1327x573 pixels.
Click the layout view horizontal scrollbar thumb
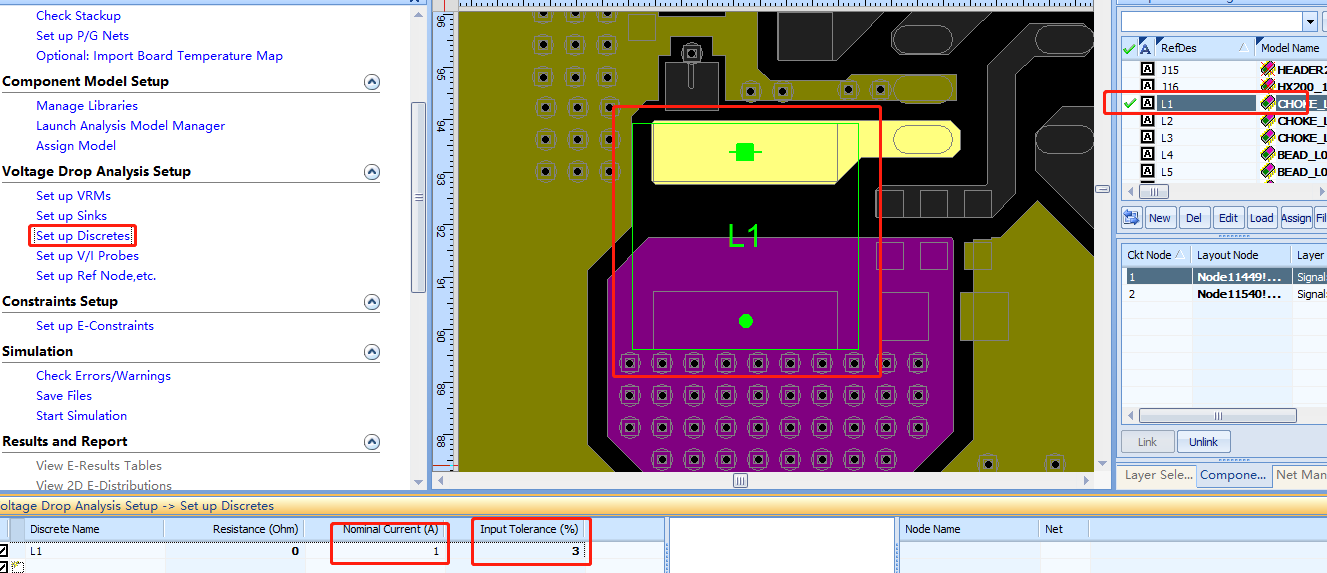(740, 481)
